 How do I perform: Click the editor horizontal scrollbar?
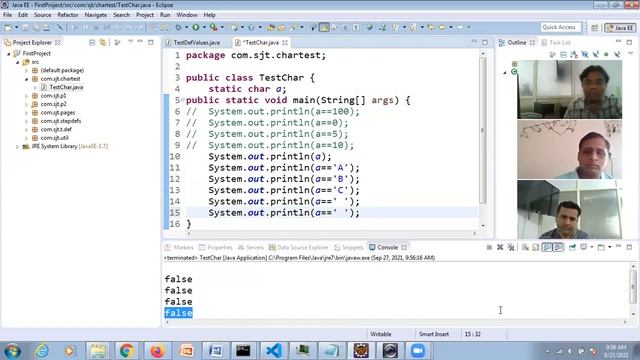[x=331, y=234]
